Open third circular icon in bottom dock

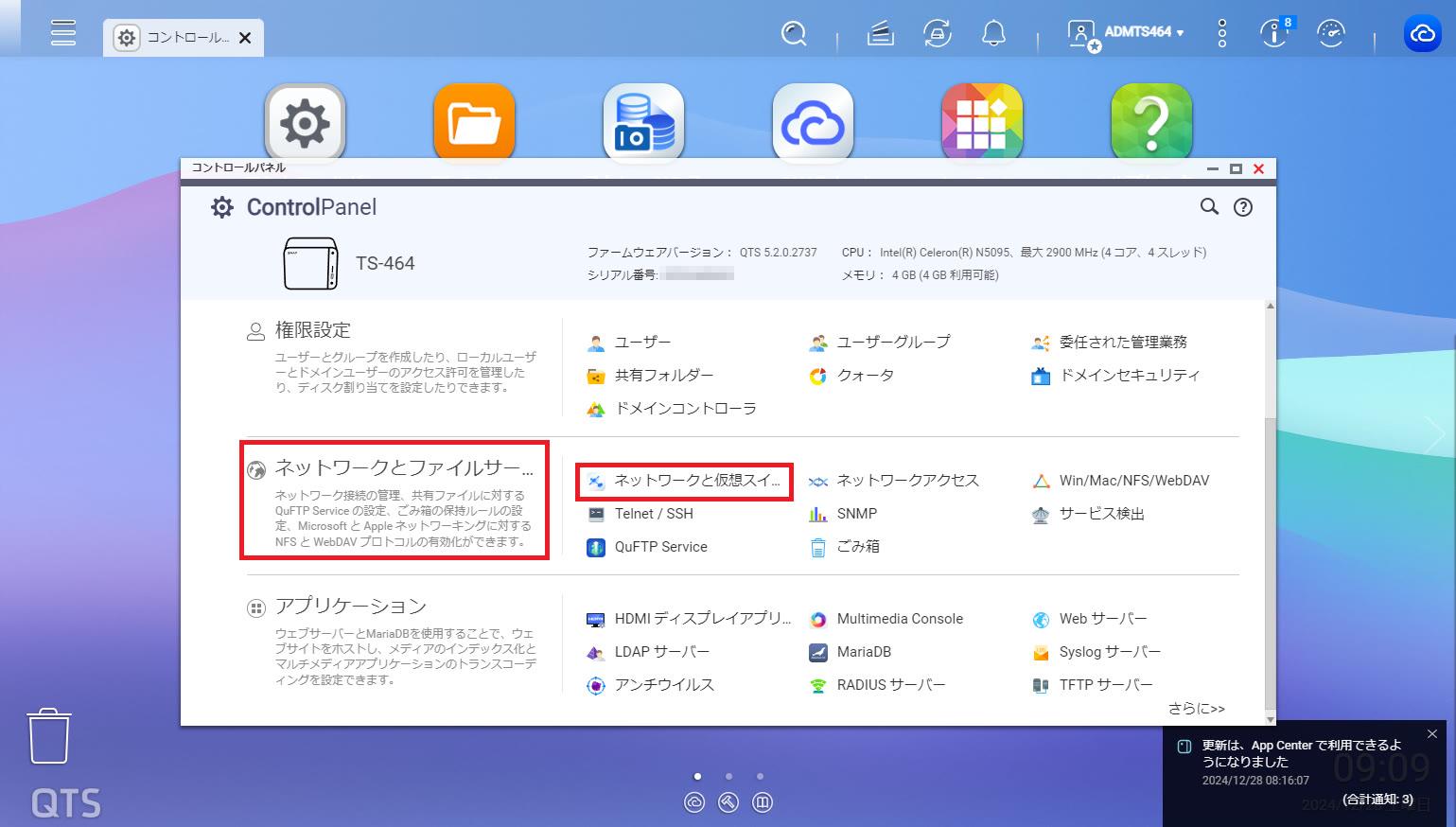763,802
